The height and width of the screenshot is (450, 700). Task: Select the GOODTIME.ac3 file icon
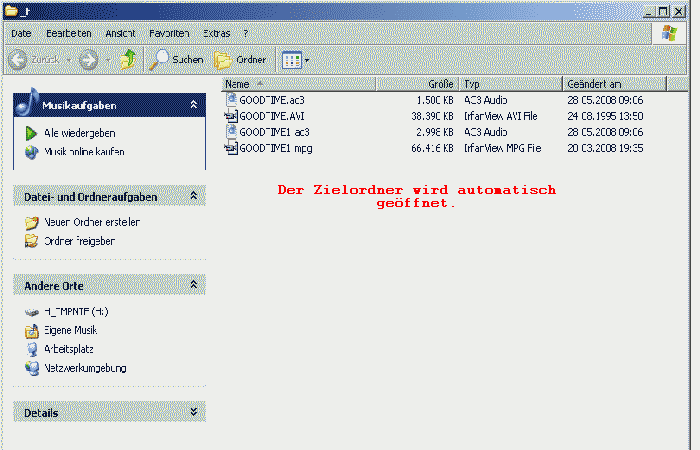231,100
